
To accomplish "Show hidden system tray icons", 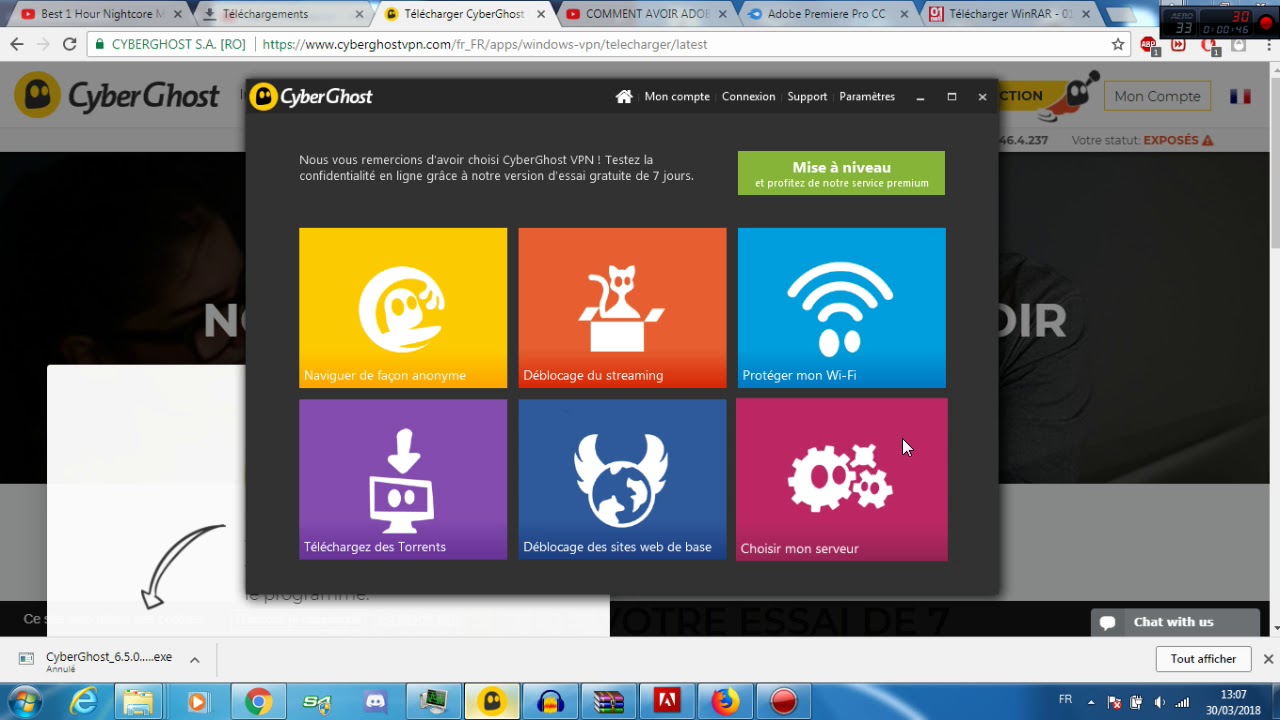I will pyautogui.click(x=1091, y=702).
